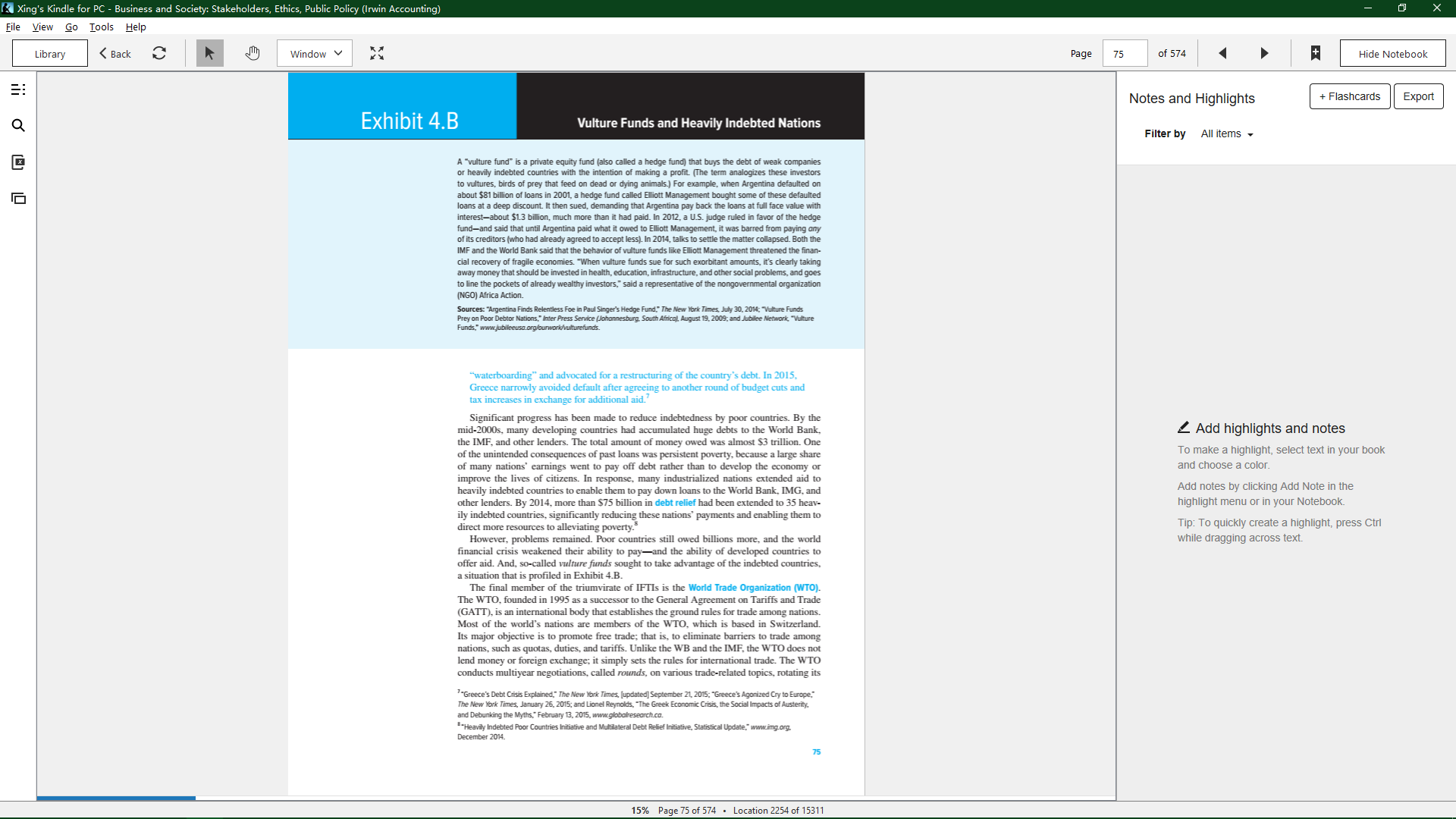
Task: Toggle full screen mode icon
Action: (x=377, y=53)
